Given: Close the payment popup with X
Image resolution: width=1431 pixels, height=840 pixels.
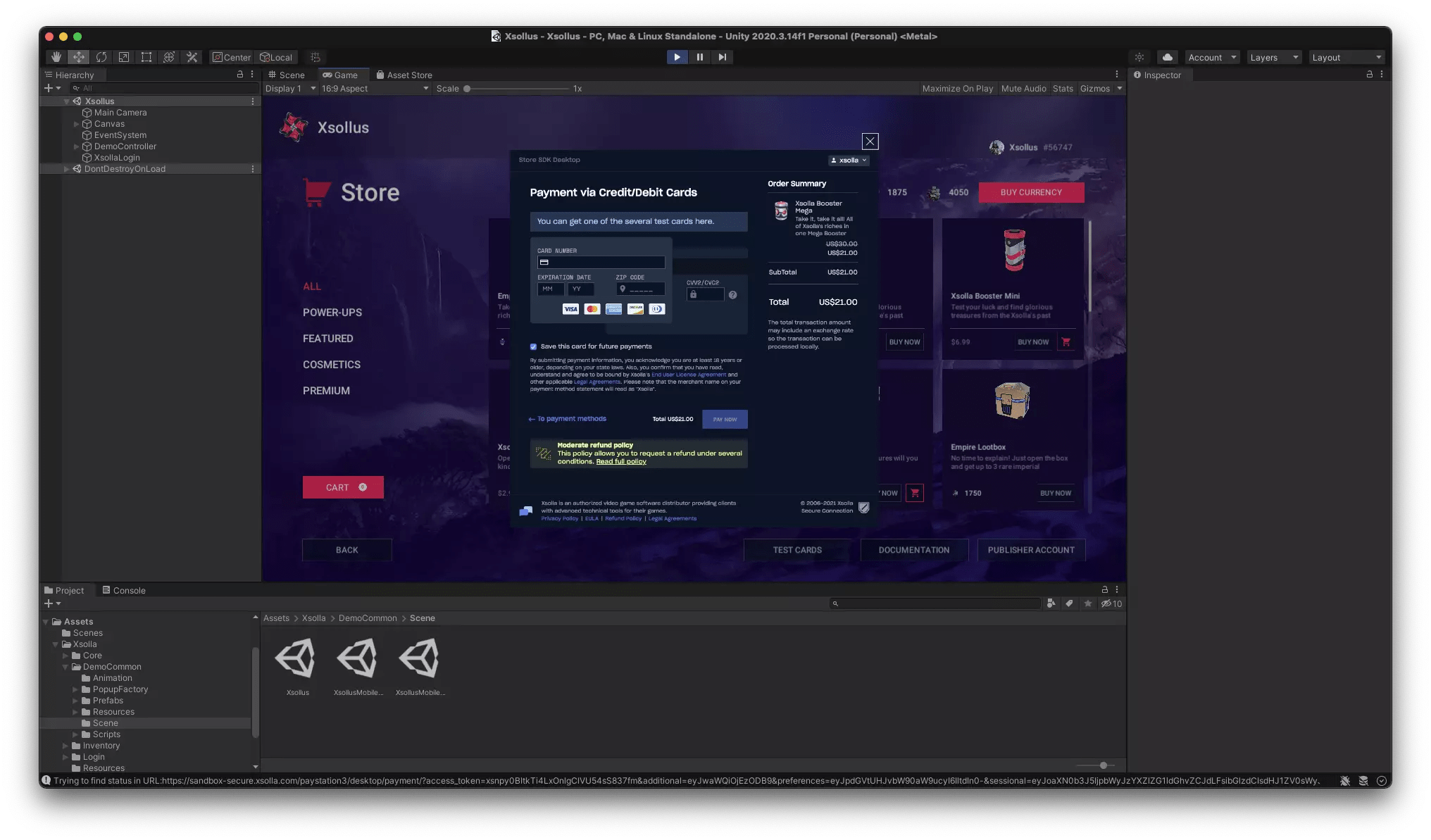Looking at the screenshot, I should [870, 141].
